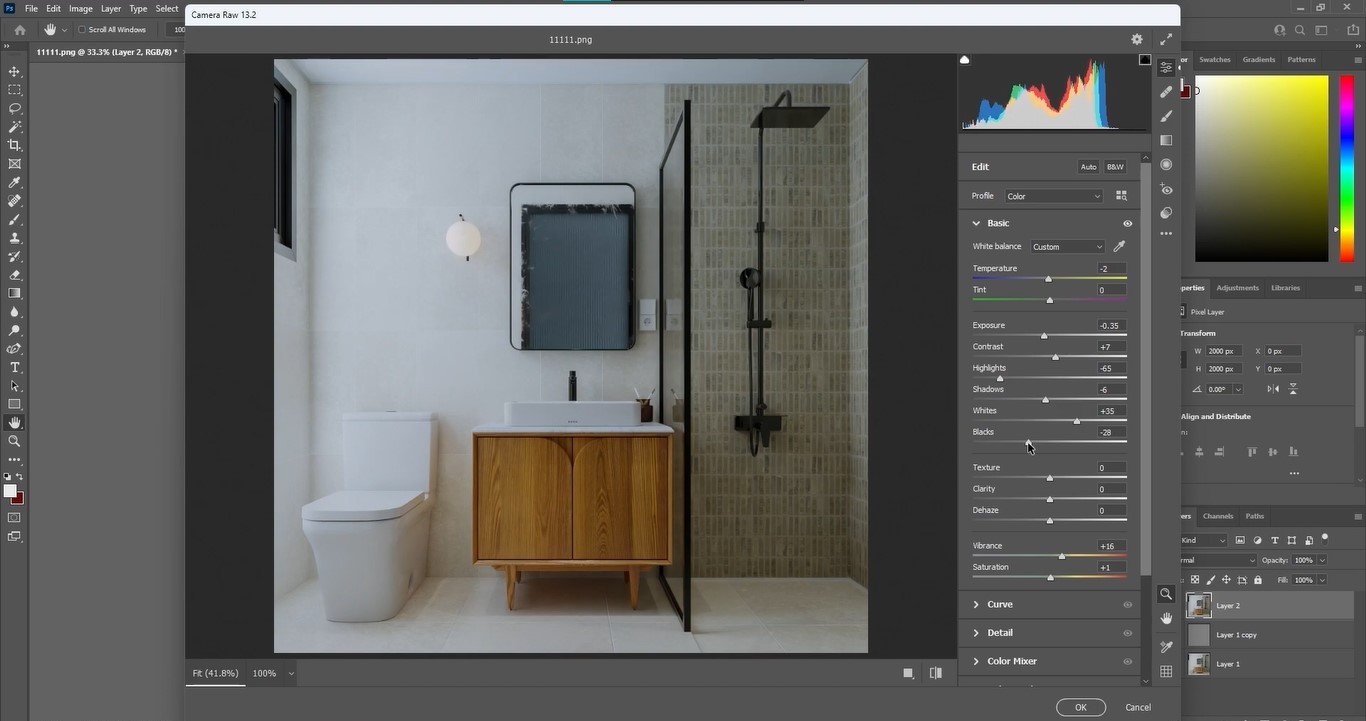Open the Profile Color dropdown
Screen dimensions: 1366x721
tap(1053, 196)
